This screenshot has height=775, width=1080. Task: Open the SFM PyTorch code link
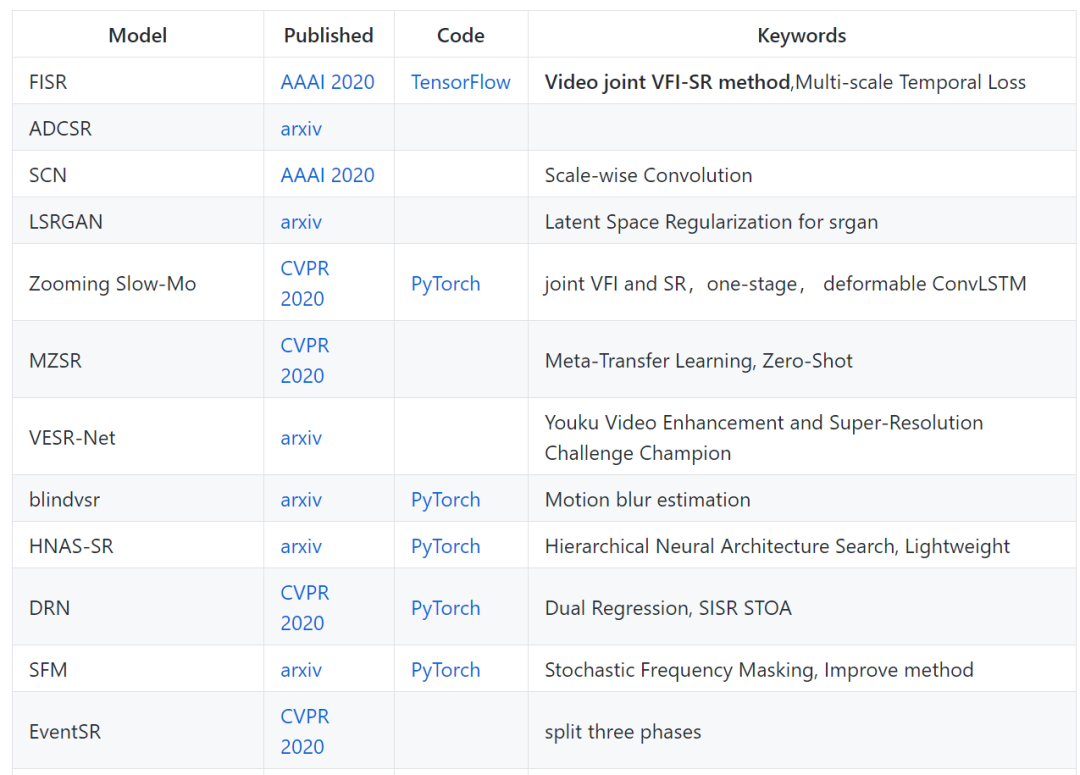pyautogui.click(x=445, y=670)
